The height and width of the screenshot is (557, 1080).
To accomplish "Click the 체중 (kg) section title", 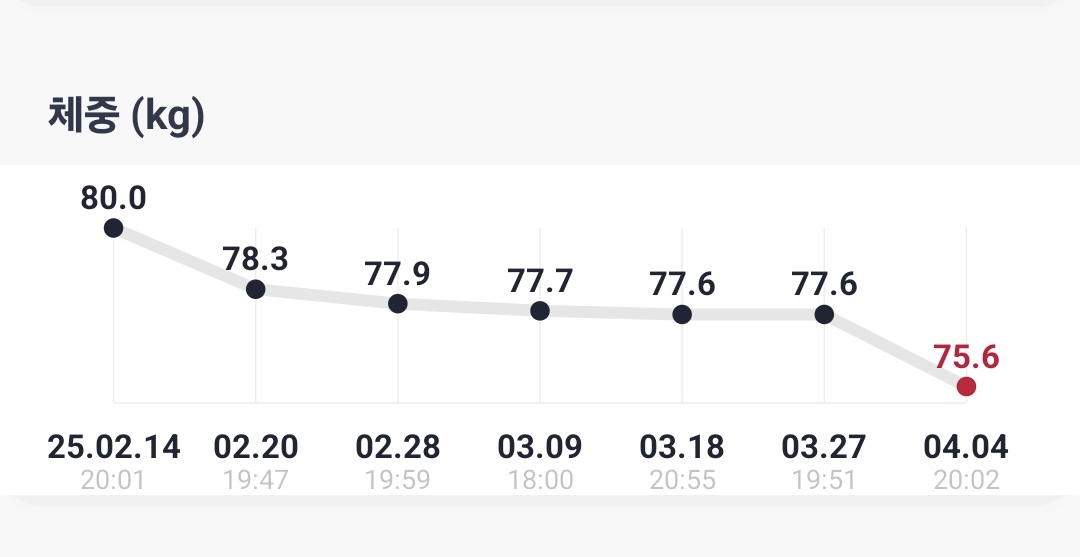I will point(126,117).
